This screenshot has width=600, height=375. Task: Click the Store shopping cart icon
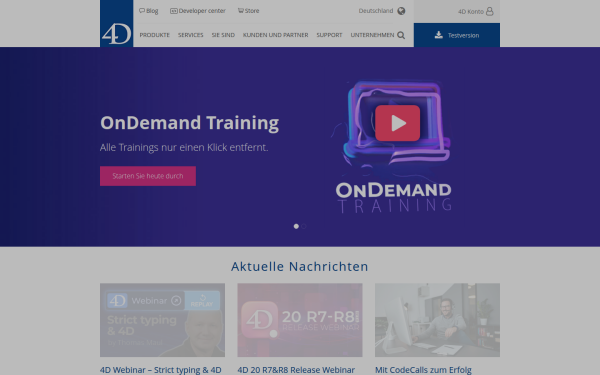241,10
